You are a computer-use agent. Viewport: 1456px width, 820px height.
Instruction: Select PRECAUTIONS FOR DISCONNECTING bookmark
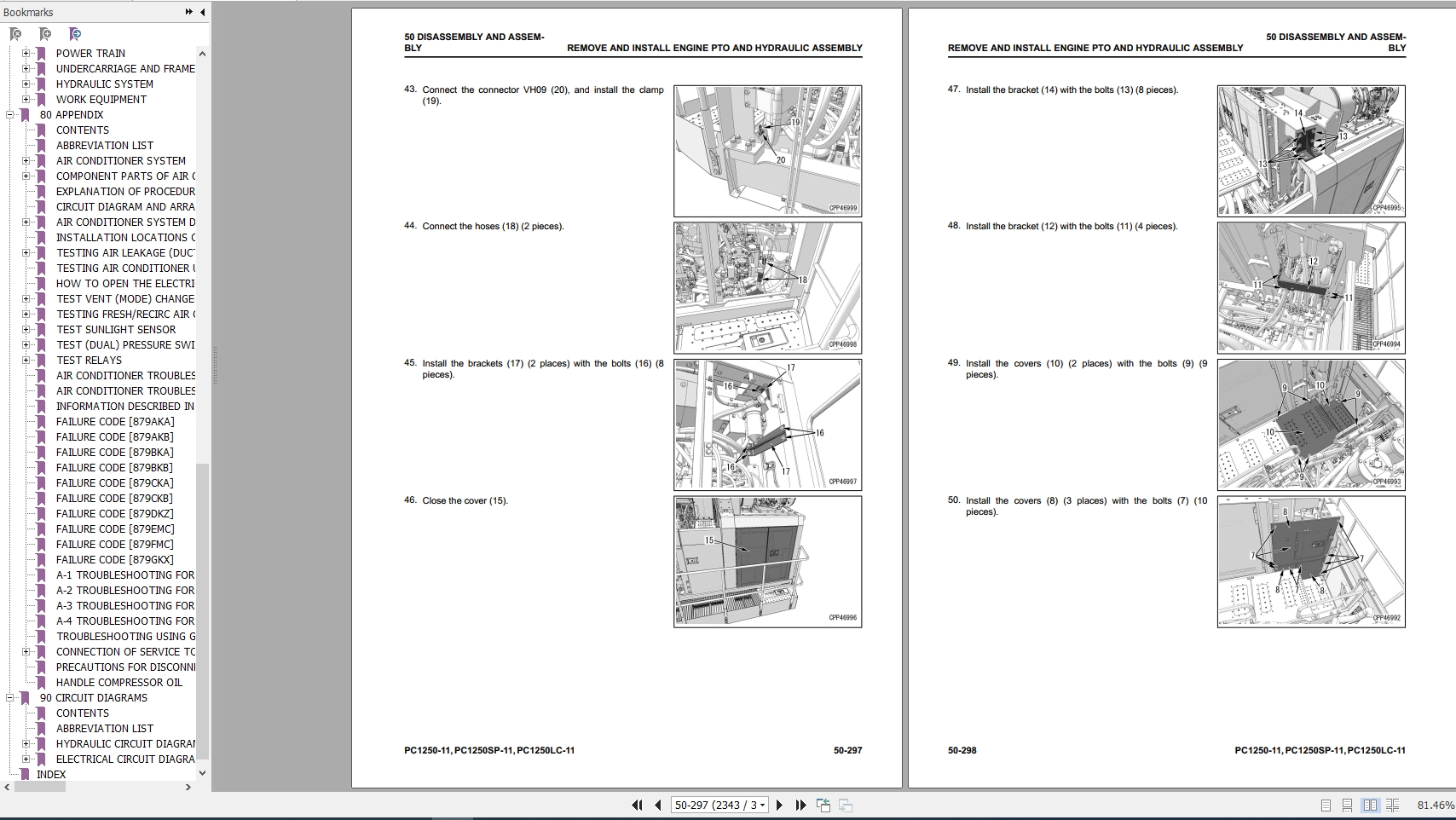click(x=125, y=667)
